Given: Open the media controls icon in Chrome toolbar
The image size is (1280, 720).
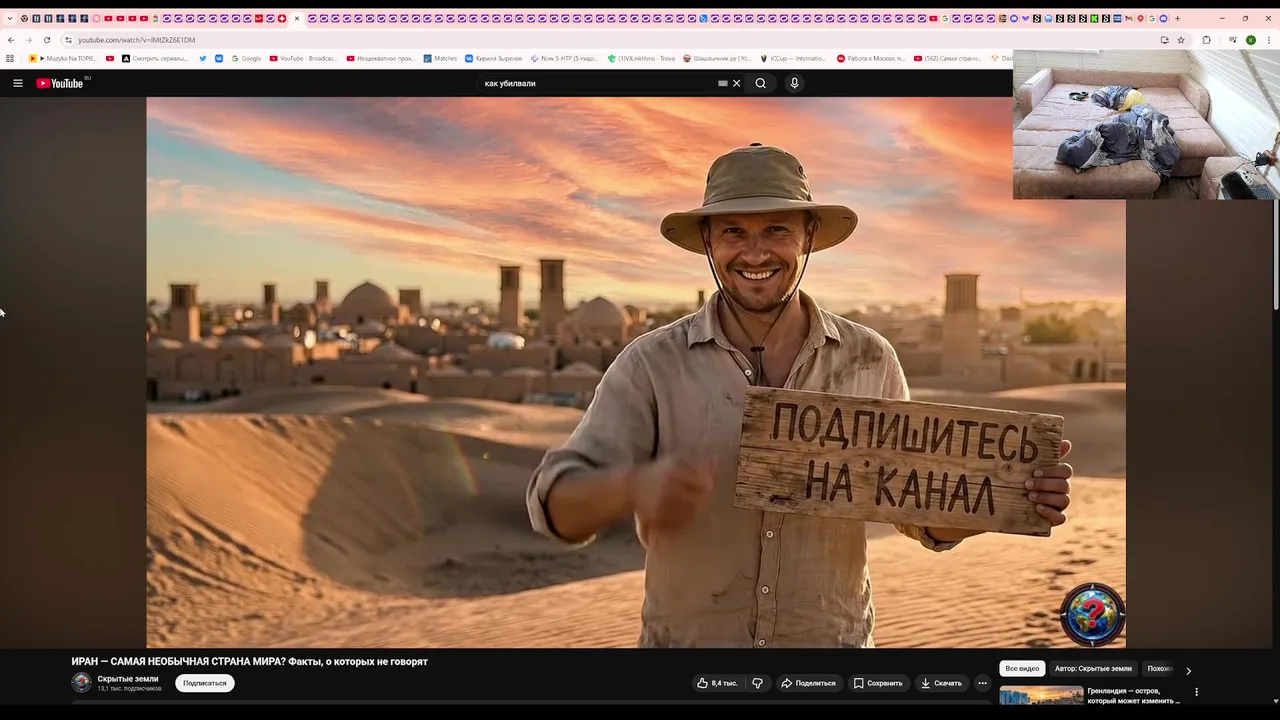Looking at the screenshot, I should [1233, 40].
